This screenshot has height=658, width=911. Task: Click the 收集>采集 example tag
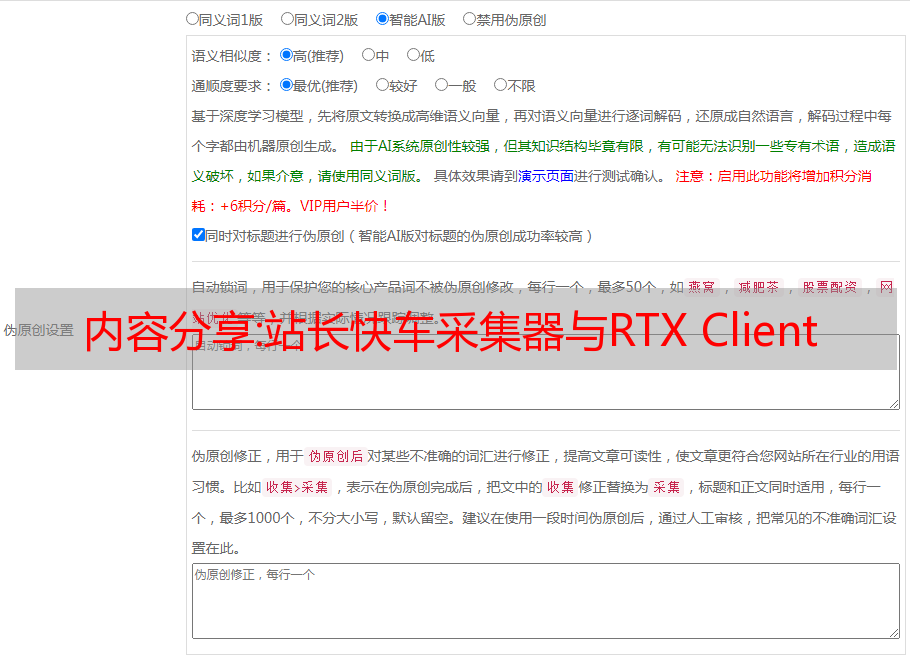click(297, 487)
